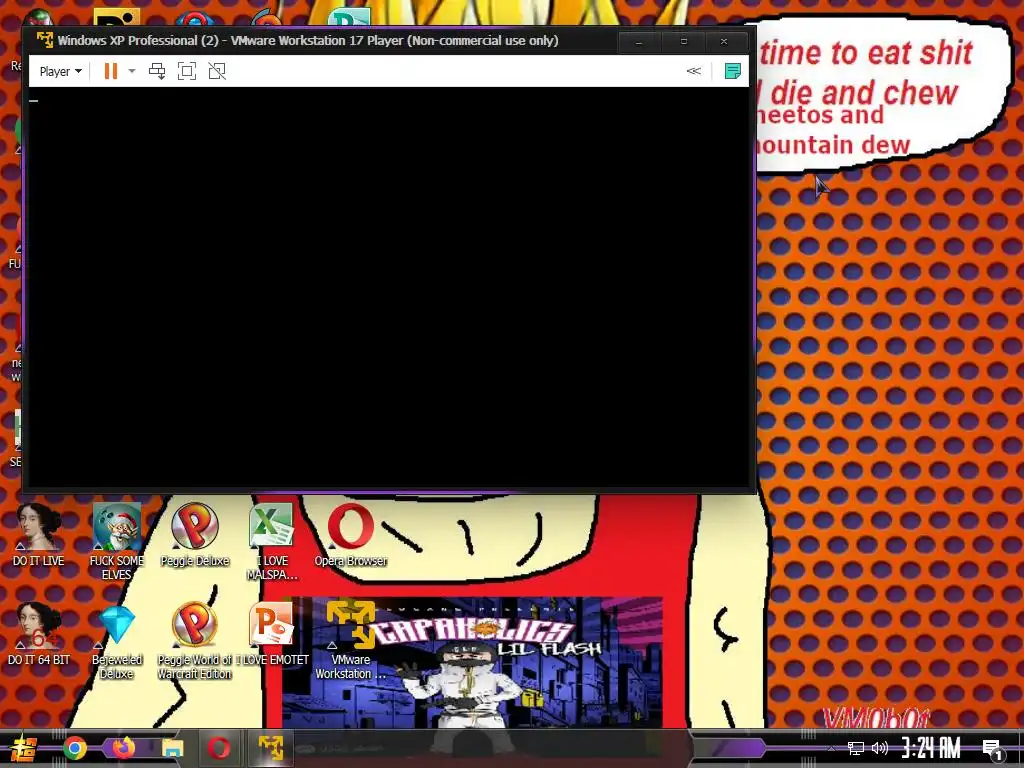Open the VMware notes/message icon
This screenshot has height=768, width=1024.
pos(733,71)
